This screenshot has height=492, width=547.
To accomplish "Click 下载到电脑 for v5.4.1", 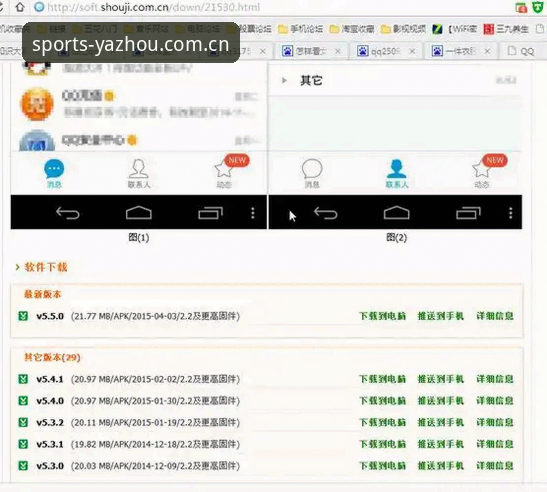I will tap(382, 379).
